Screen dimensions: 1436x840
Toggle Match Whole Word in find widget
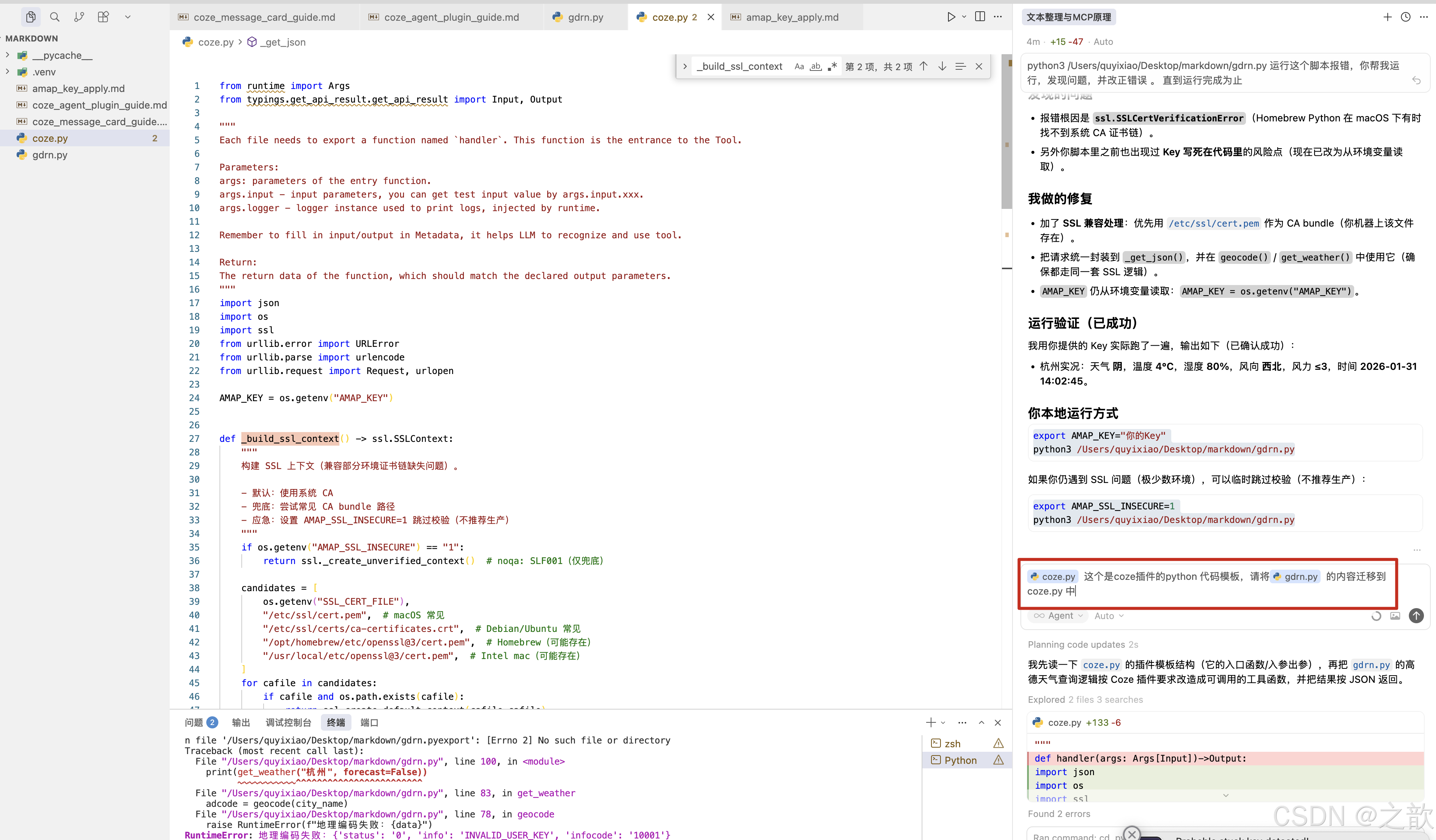(x=816, y=67)
